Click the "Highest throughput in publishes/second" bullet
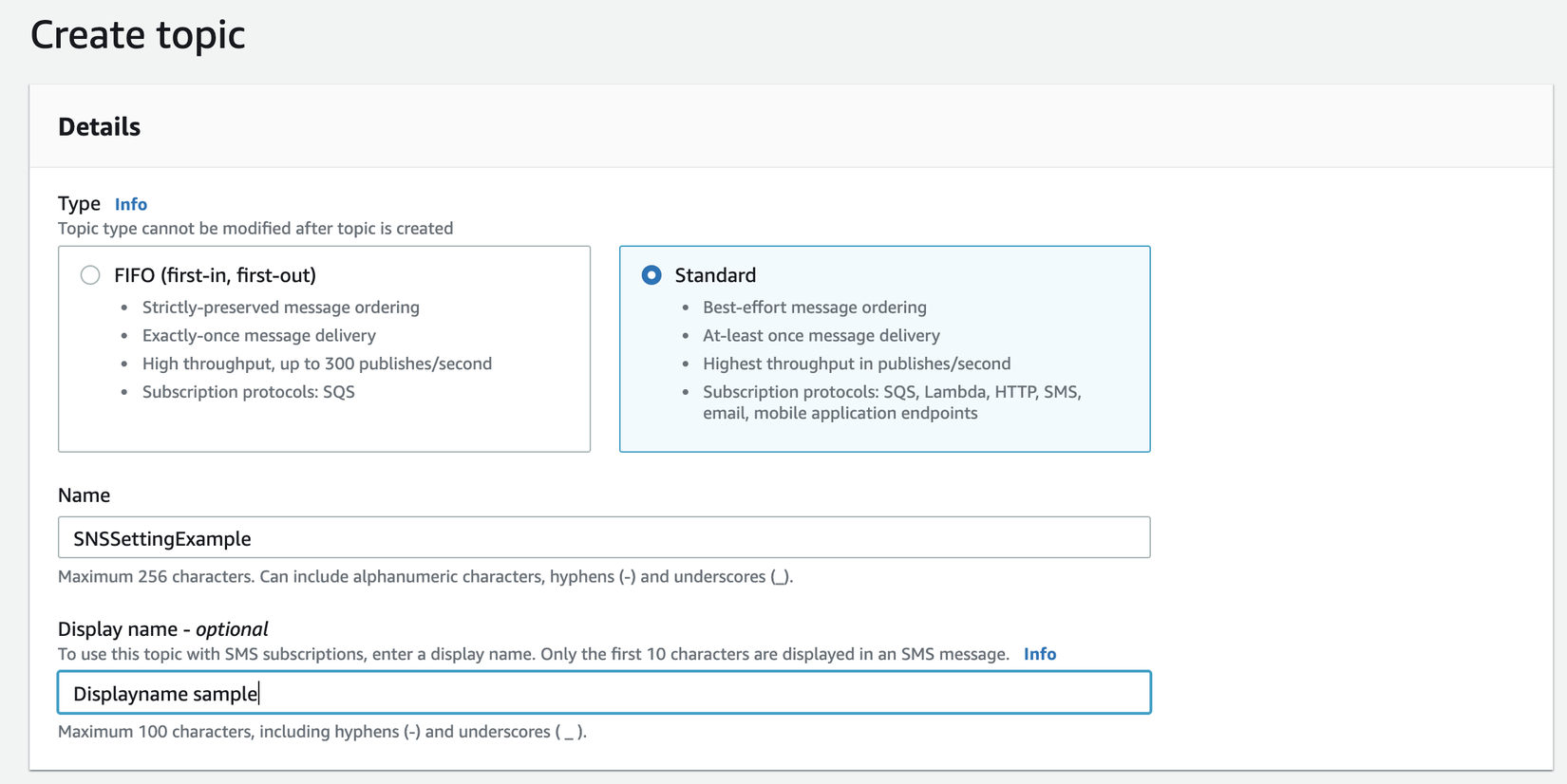This screenshot has height=784, width=1567. point(856,364)
